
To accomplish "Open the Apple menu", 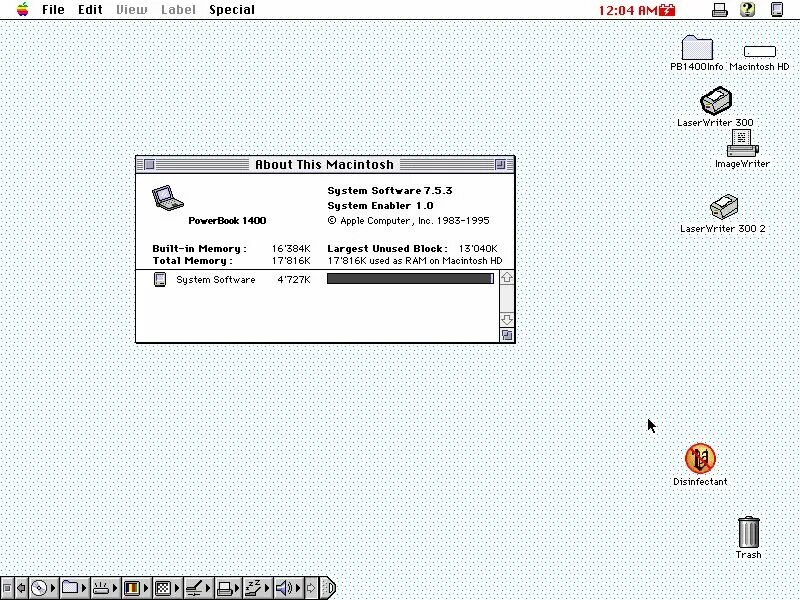I will click(22, 9).
